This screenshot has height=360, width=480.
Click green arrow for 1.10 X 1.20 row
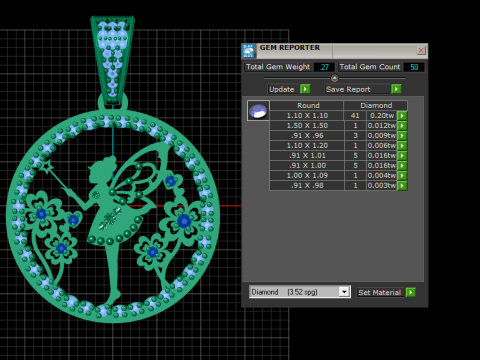tap(402, 146)
